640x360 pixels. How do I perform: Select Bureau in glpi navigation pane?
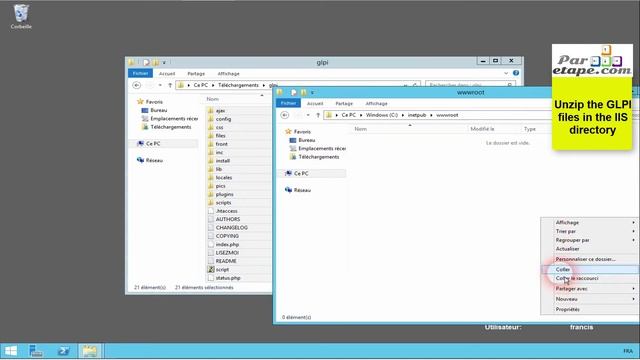(158, 110)
